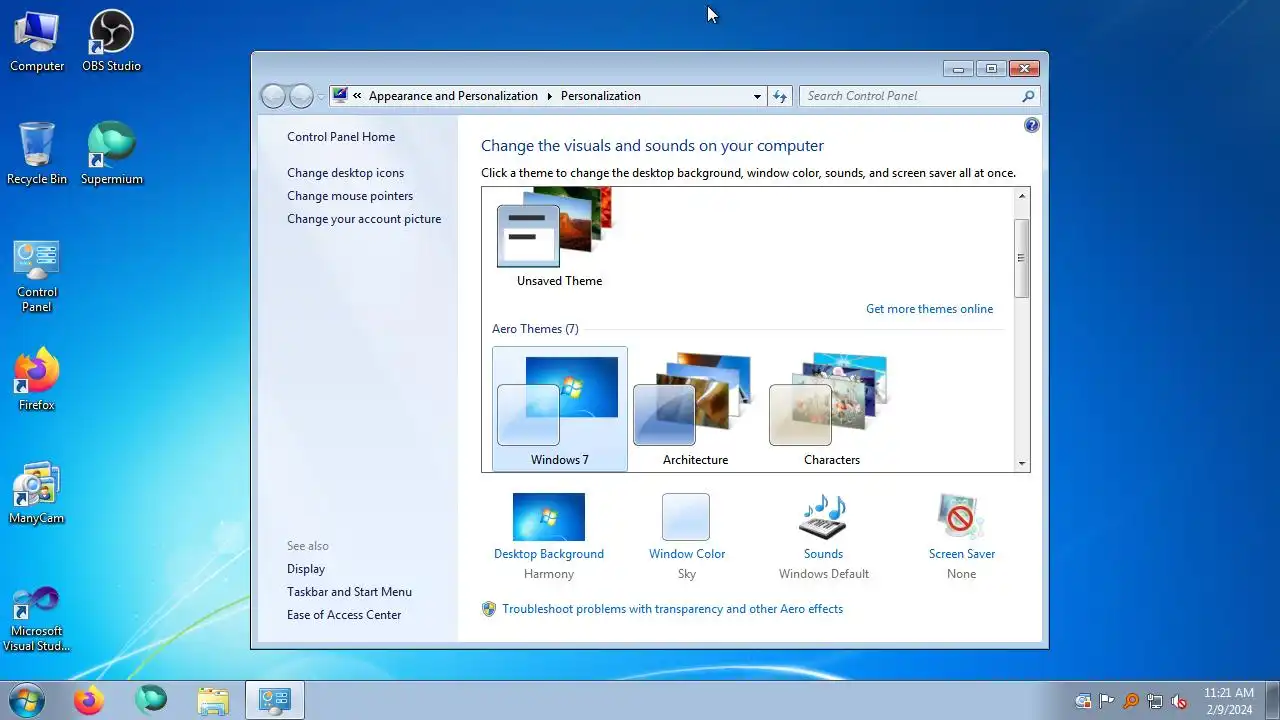The width and height of the screenshot is (1280, 720).
Task: Click the Back navigation arrow
Action: pos(273,96)
